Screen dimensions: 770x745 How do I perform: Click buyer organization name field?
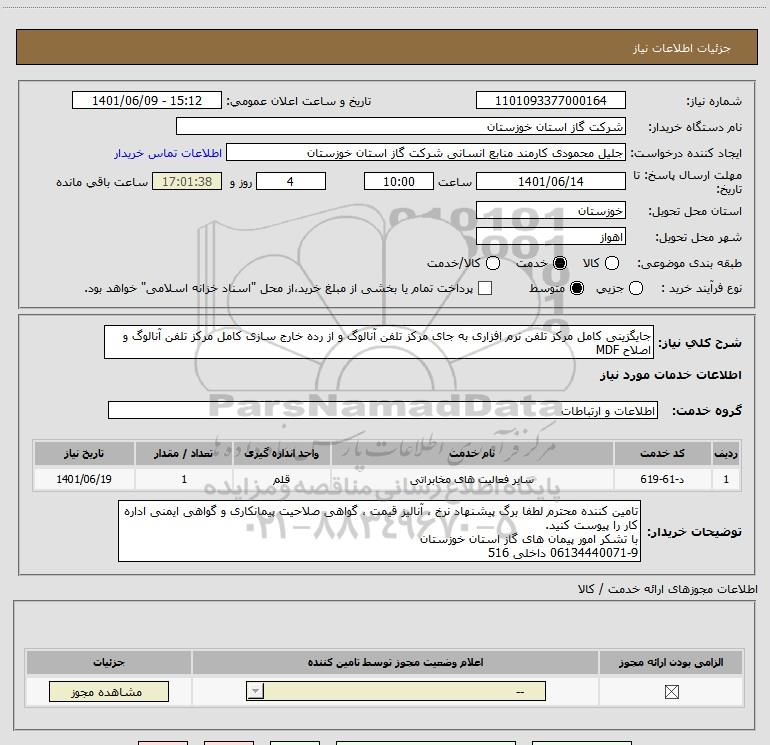[x=401, y=126]
